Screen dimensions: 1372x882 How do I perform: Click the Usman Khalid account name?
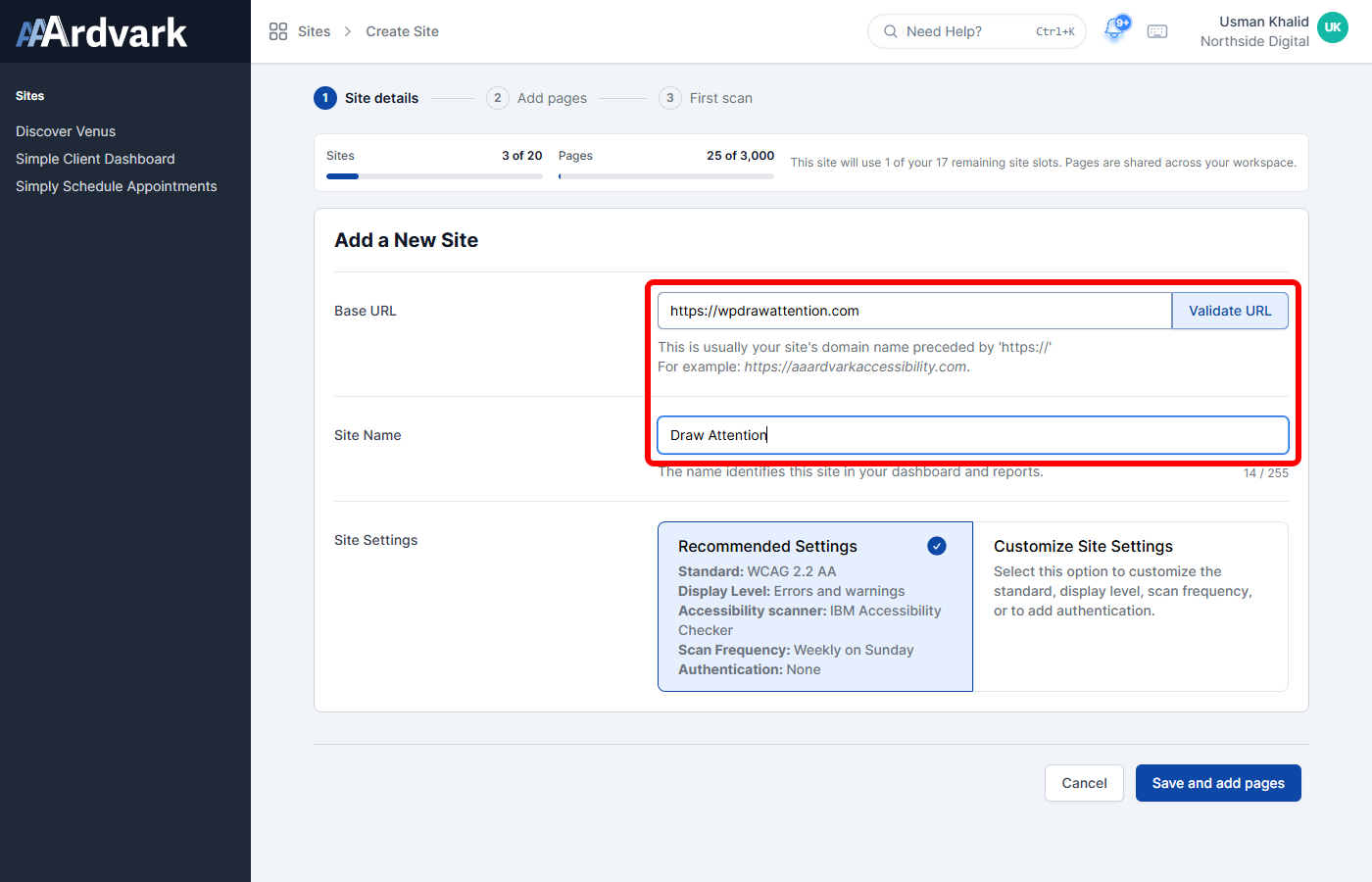pyautogui.click(x=1264, y=22)
